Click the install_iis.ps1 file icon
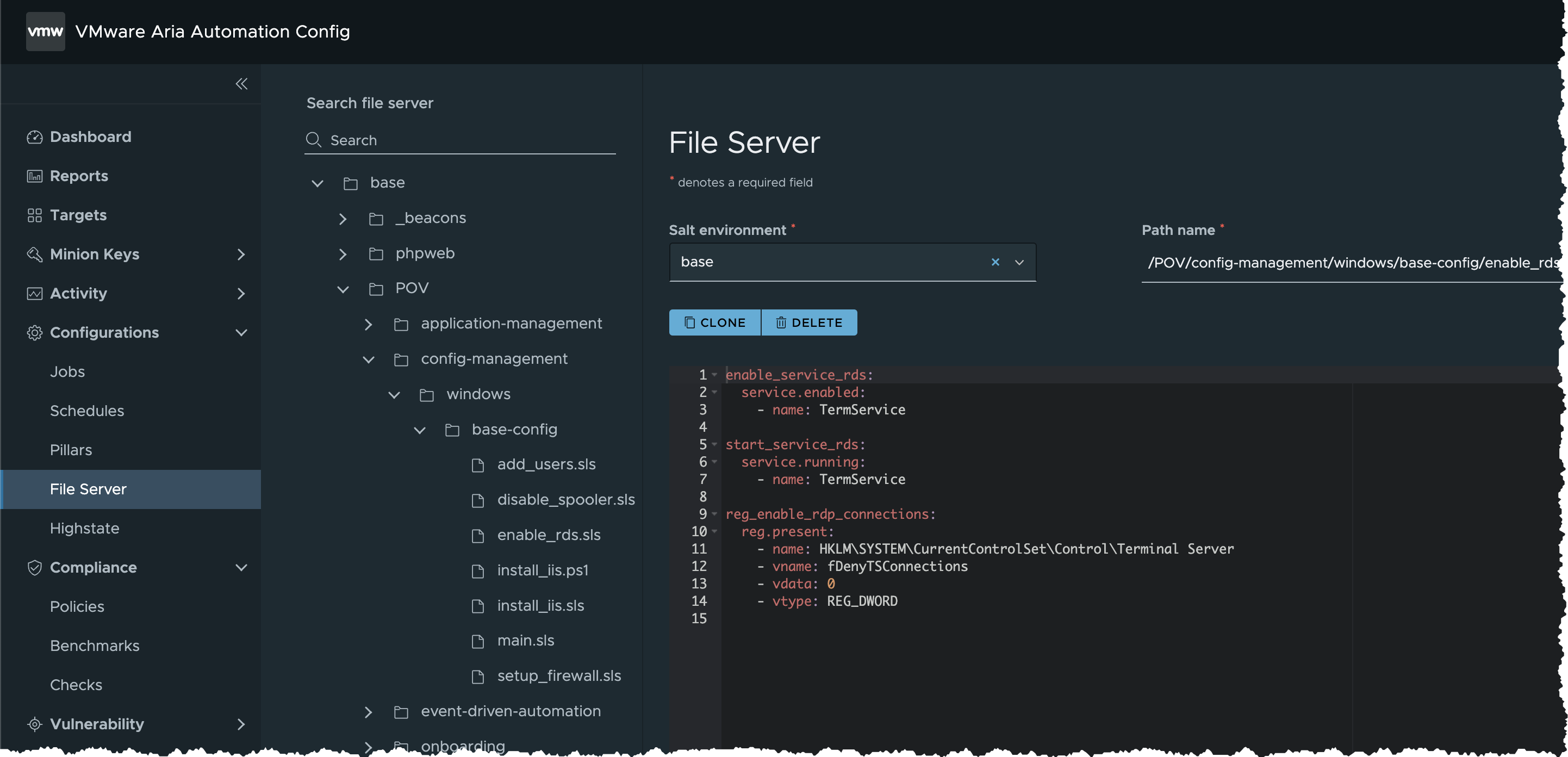1568x757 pixels. coord(478,570)
